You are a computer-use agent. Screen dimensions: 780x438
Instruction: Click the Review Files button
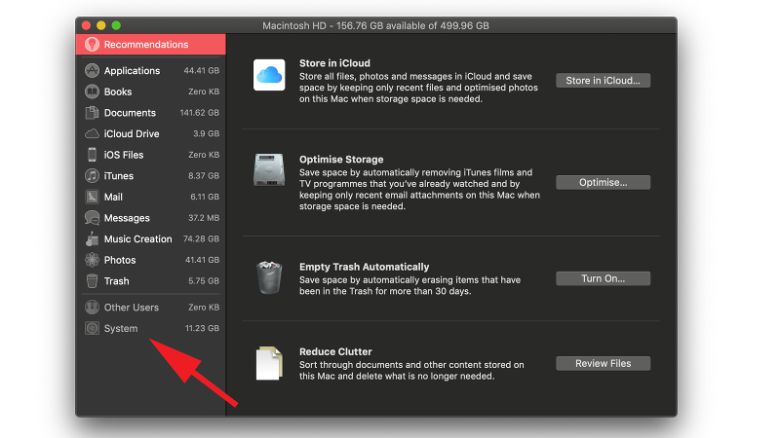click(603, 364)
